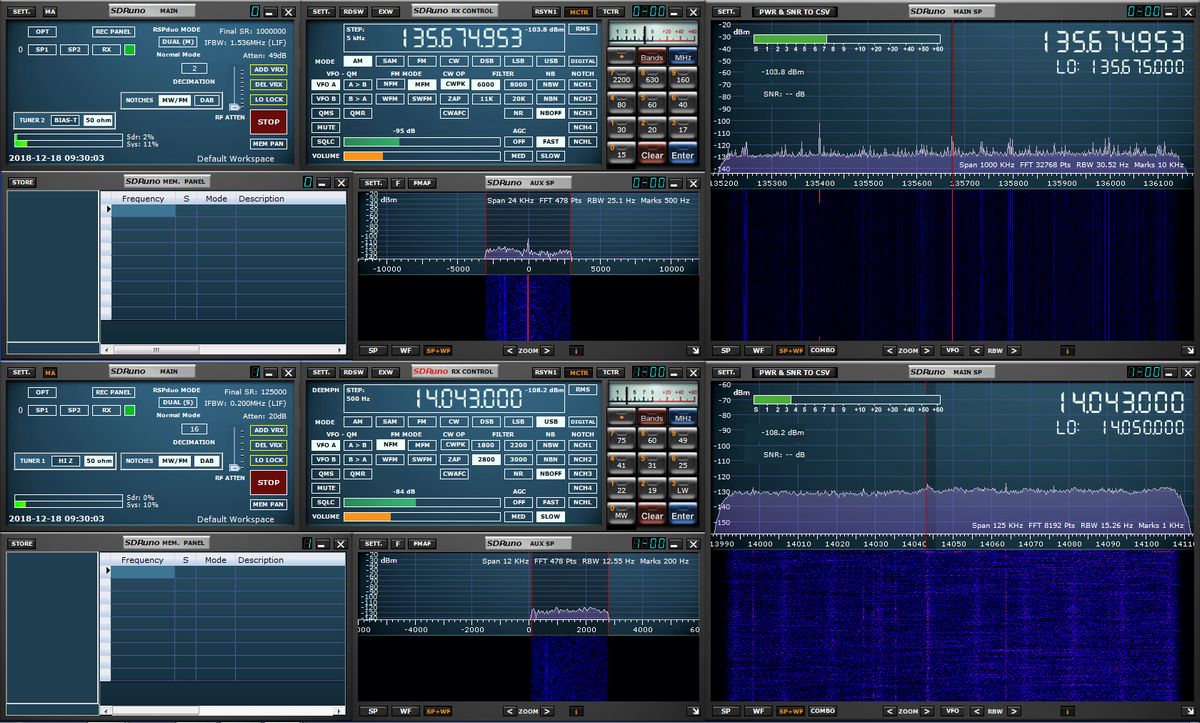Switch 14.043 MHz Main SP to COMBO view
This screenshot has width=1200, height=723.
(823, 711)
